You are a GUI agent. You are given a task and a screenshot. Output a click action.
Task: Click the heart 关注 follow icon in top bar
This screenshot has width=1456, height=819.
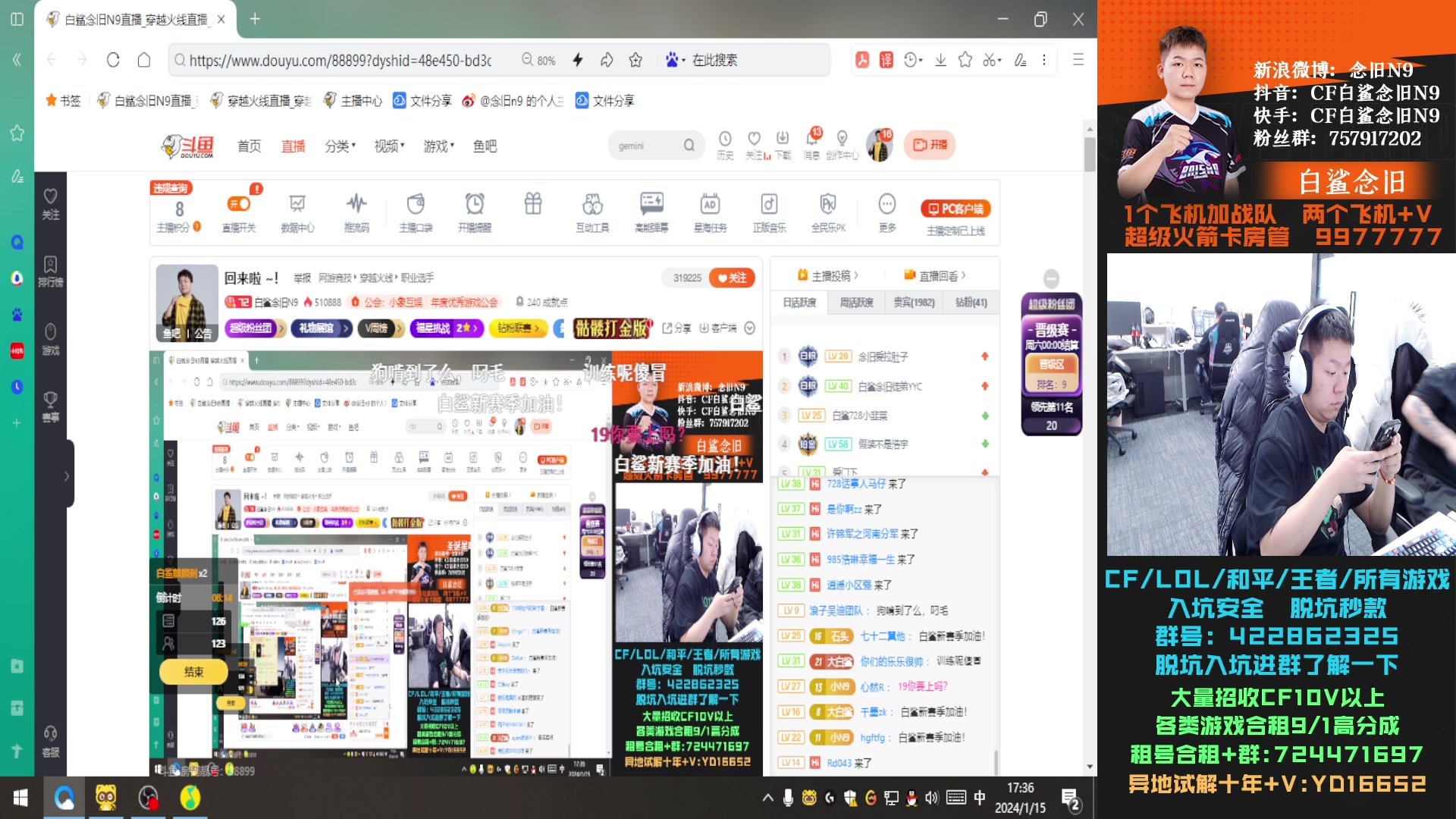click(x=754, y=140)
